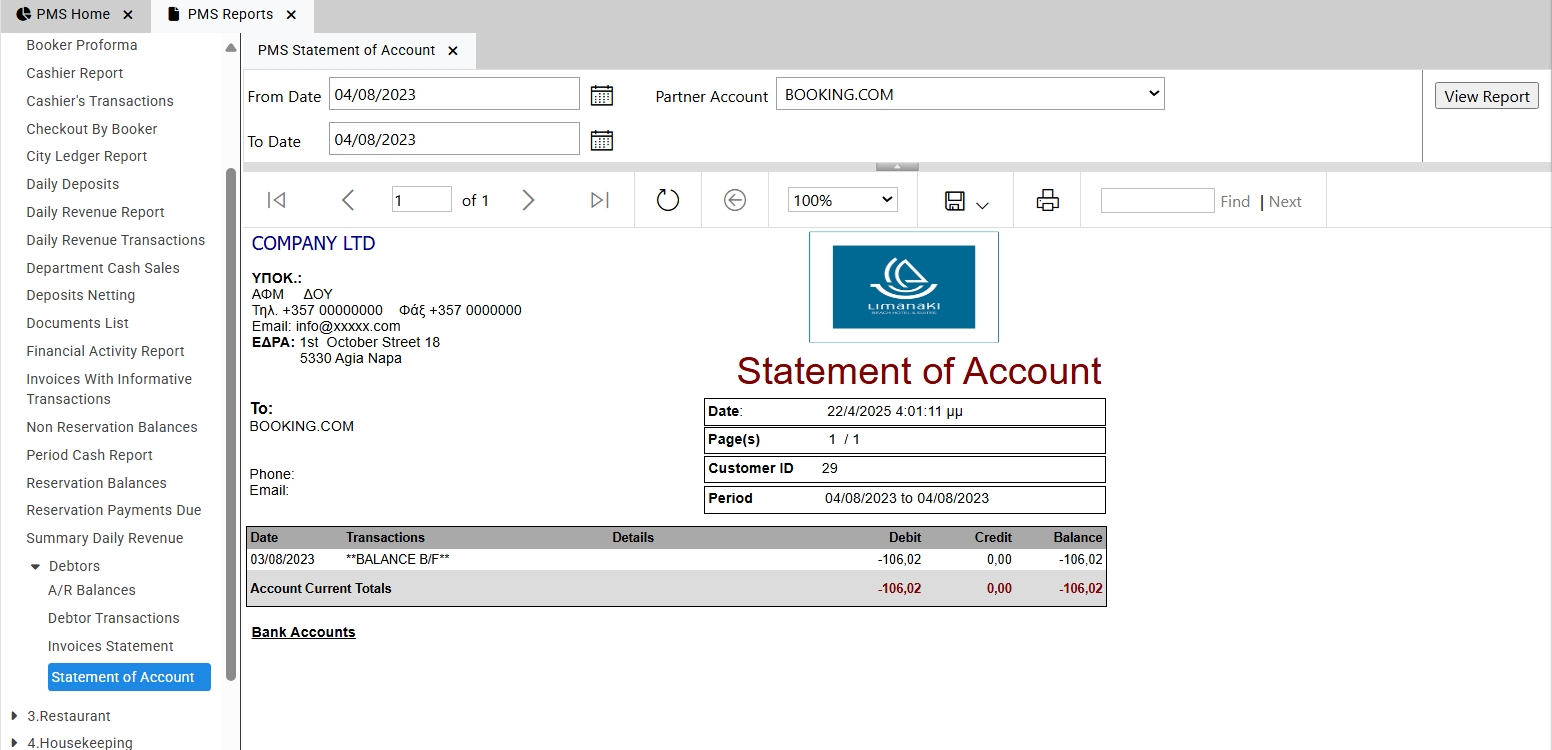Open Daily Deposits report
The height and width of the screenshot is (750, 1552).
tap(73, 184)
